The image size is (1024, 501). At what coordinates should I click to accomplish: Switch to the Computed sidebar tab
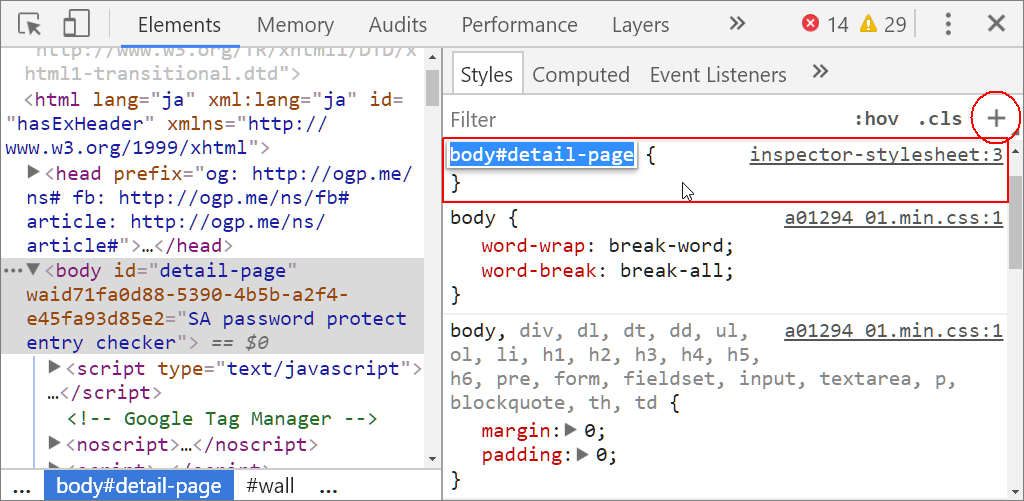[x=581, y=74]
